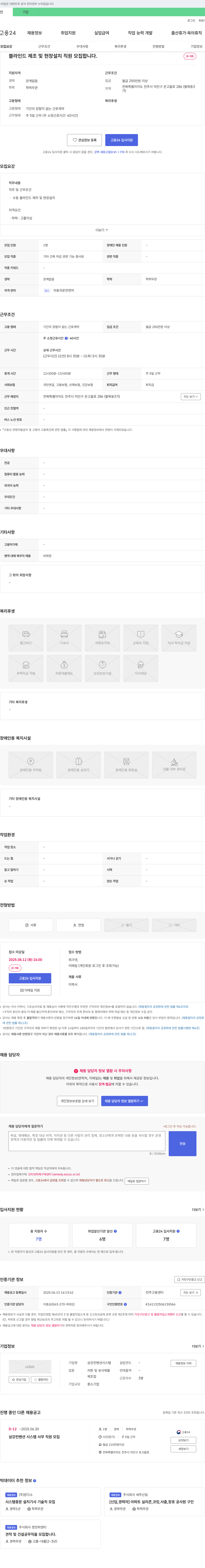Switch to the 전형방법 section tab

tap(158, 46)
